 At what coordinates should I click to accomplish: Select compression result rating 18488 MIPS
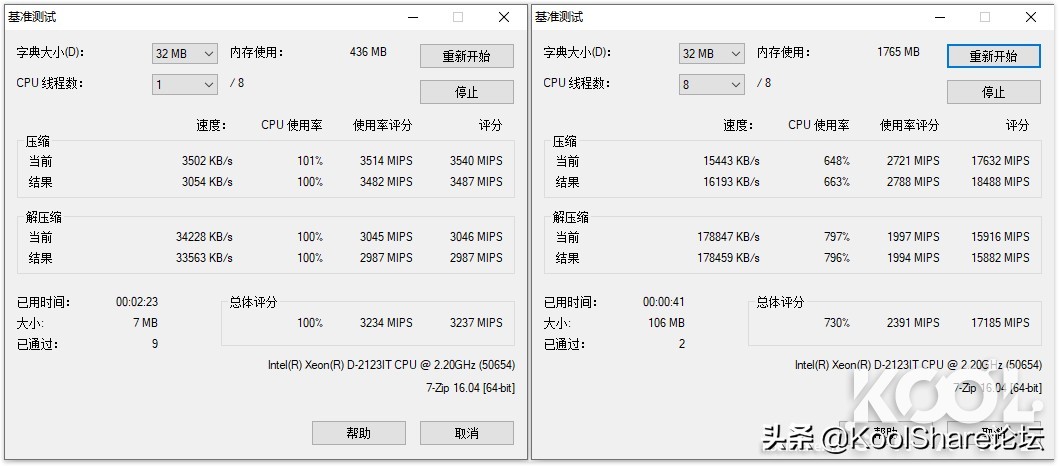1000,182
